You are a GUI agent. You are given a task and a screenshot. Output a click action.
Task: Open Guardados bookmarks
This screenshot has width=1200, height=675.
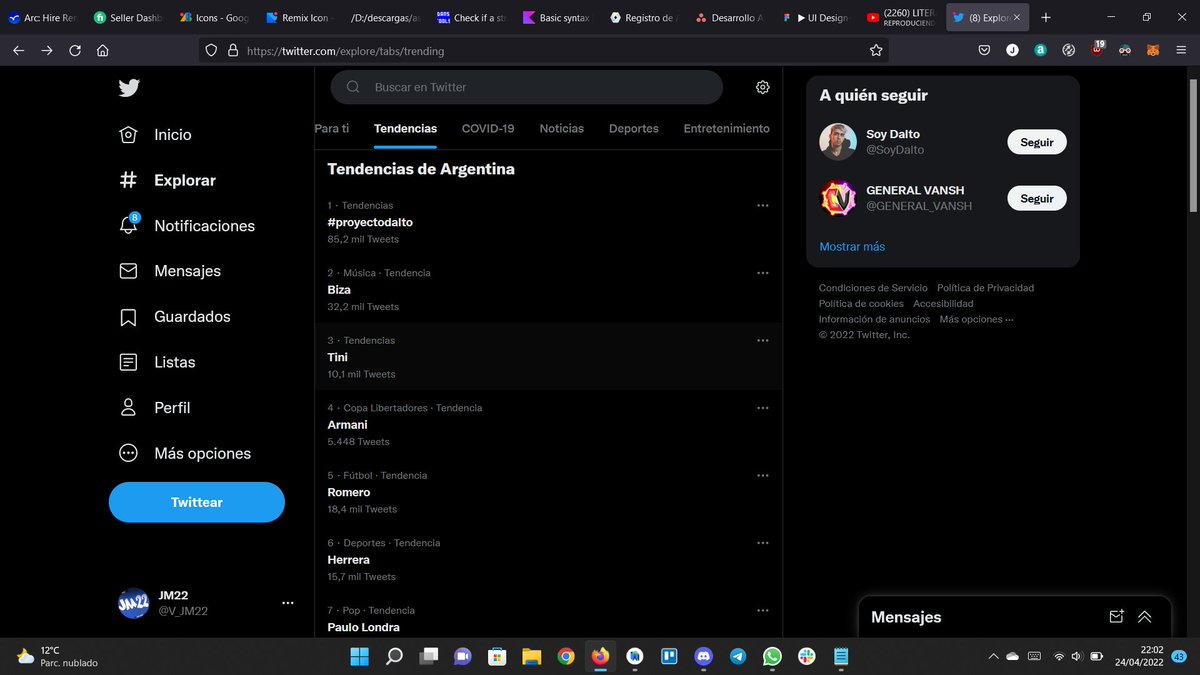[175, 317]
